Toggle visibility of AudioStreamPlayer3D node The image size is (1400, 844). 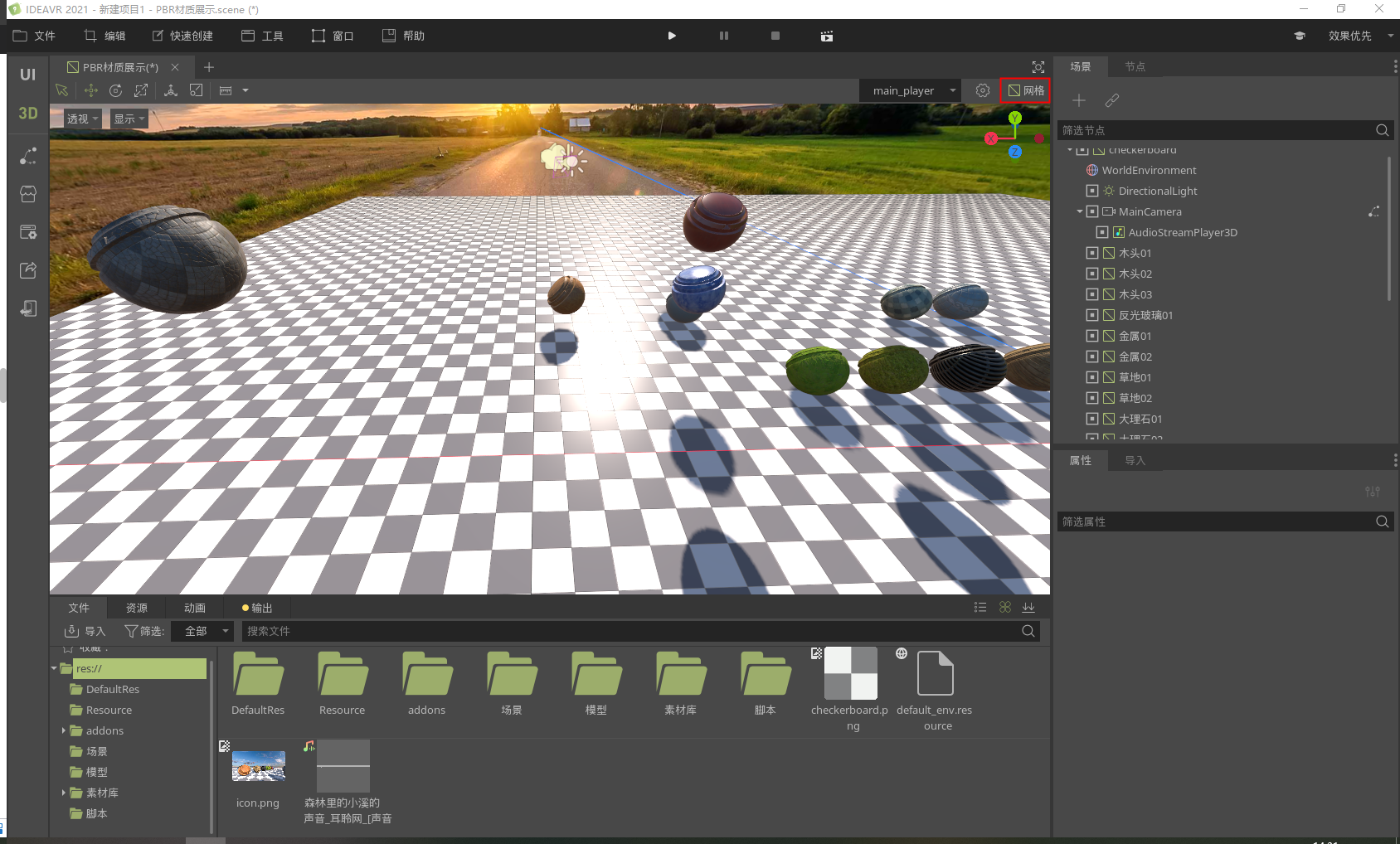(x=1102, y=232)
